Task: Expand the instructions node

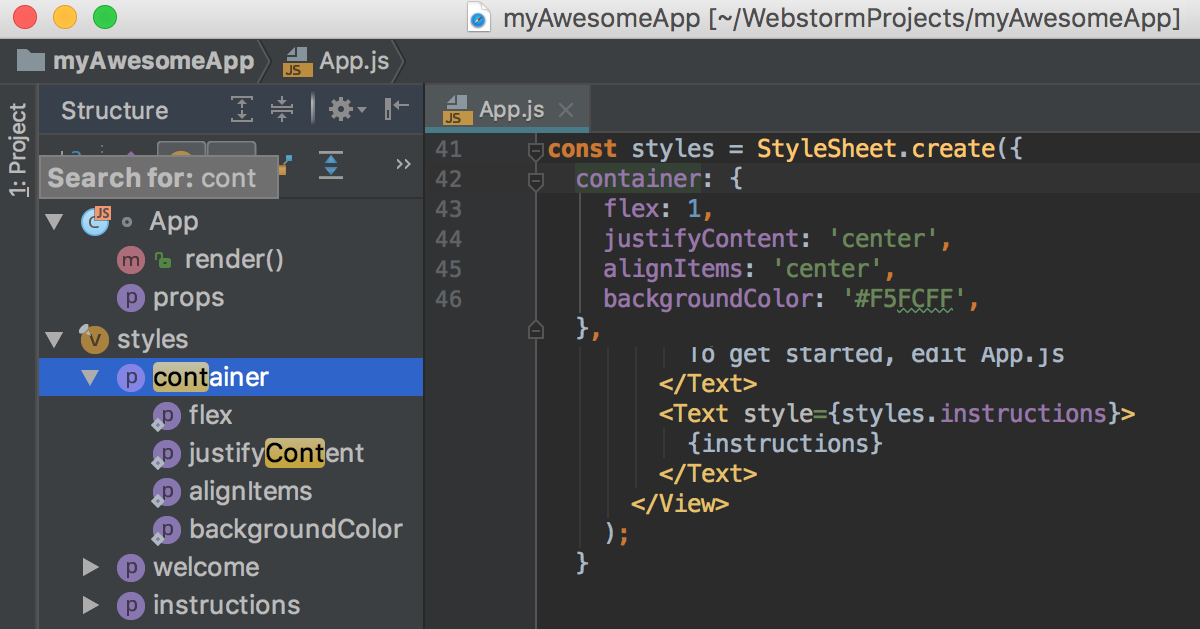Action: click(91, 606)
